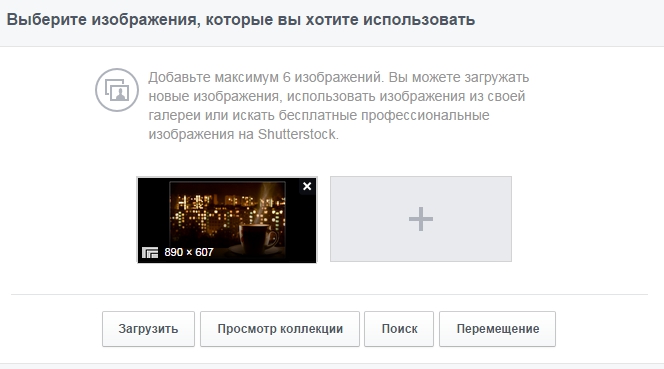Click the word Shutterstock in the description
This screenshot has width=664, height=369.
tap(297, 134)
